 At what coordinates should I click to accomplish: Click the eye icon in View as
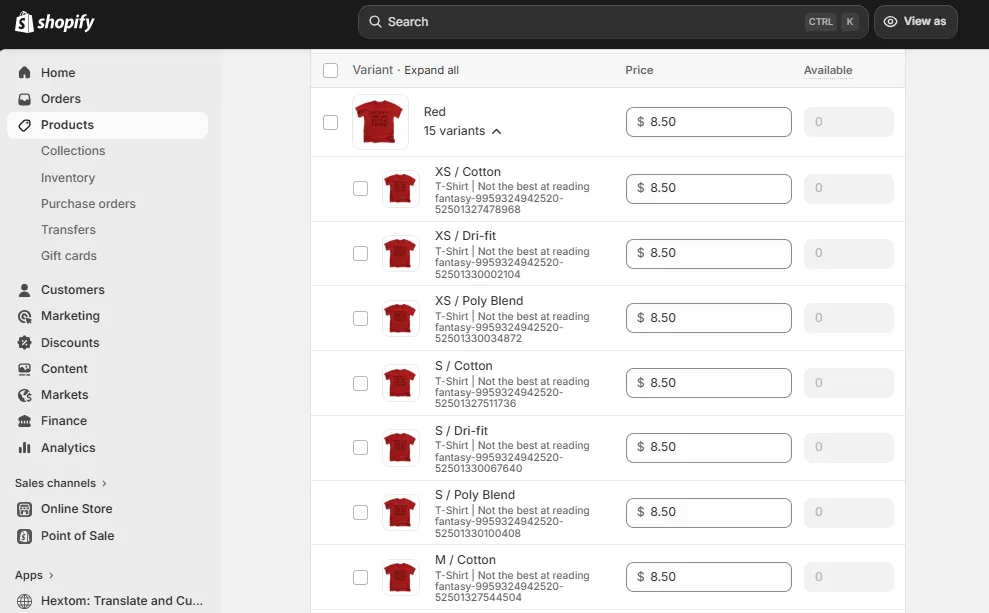click(x=890, y=21)
